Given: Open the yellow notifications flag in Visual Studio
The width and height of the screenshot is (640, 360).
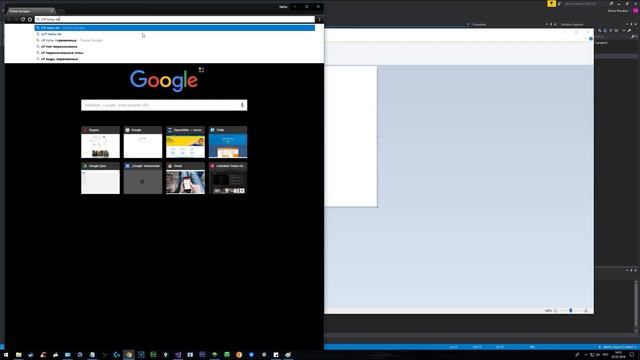Looking at the screenshot, I should click(x=551, y=4).
